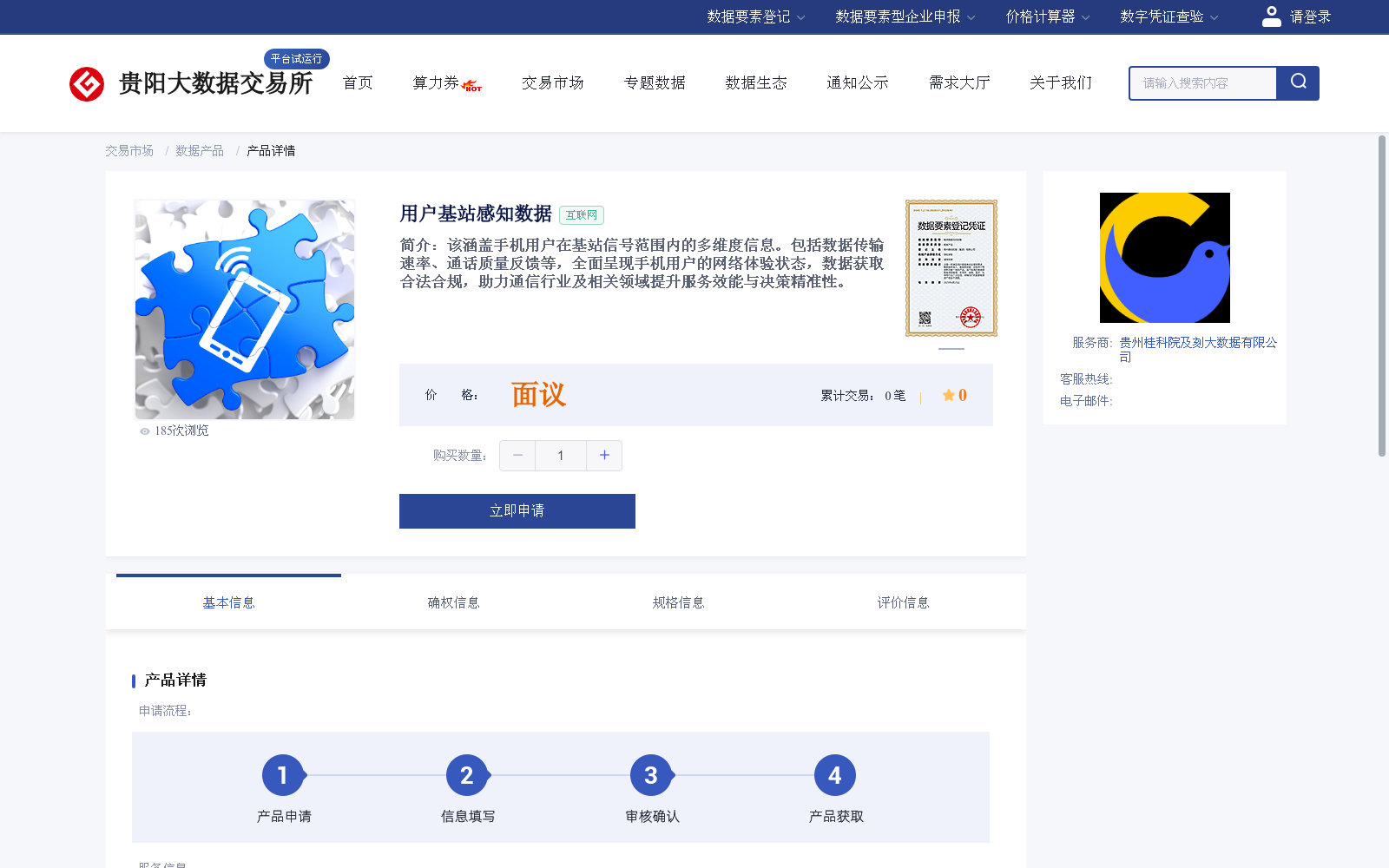The height and width of the screenshot is (868, 1389).
Task: Click the step 2 circle 信息填写
Action: (x=467, y=775)
